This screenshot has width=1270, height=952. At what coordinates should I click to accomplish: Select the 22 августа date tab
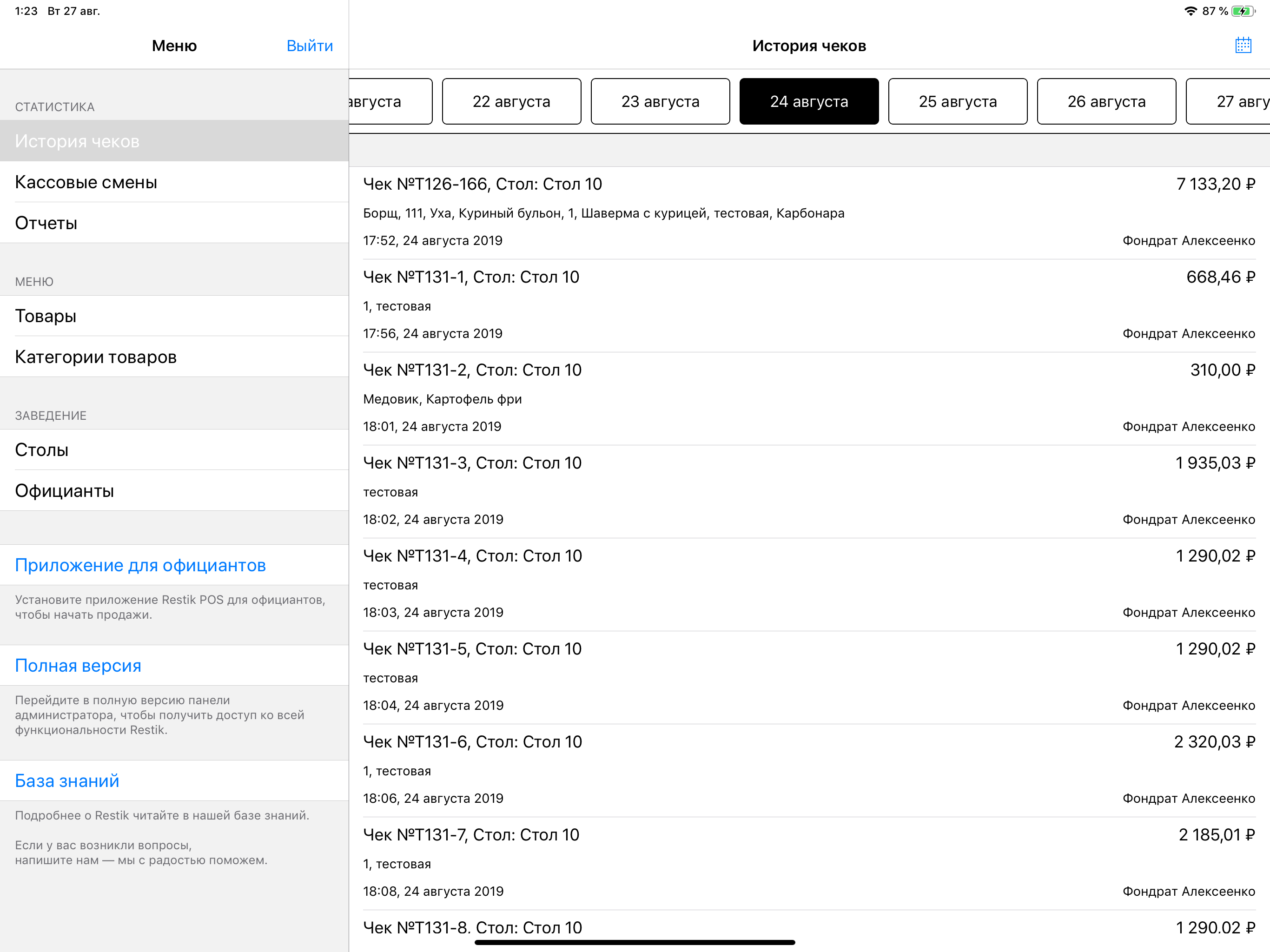tap(511, 101)
